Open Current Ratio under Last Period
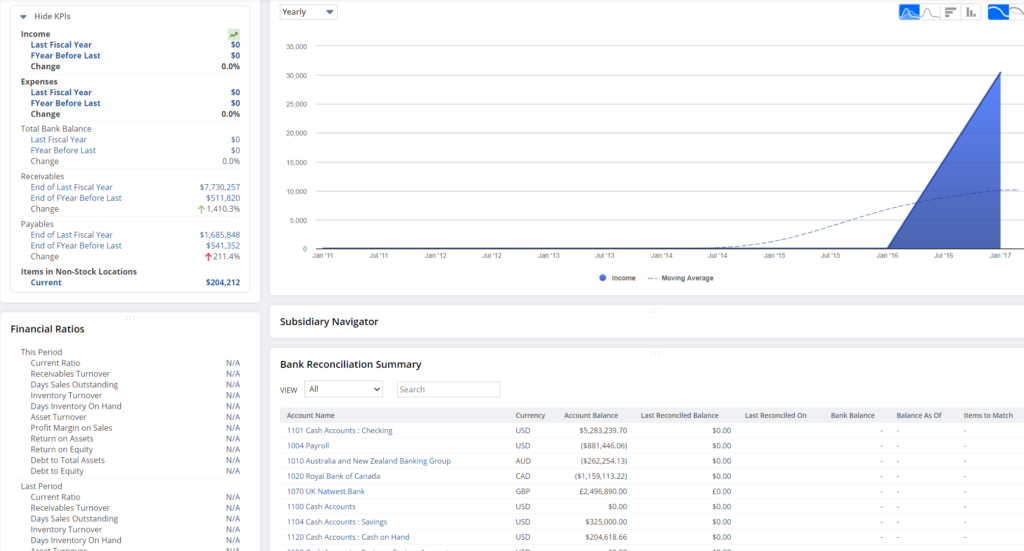This screenshot has height=551, width=1024. pyautogui.click(x=56, y=497)
